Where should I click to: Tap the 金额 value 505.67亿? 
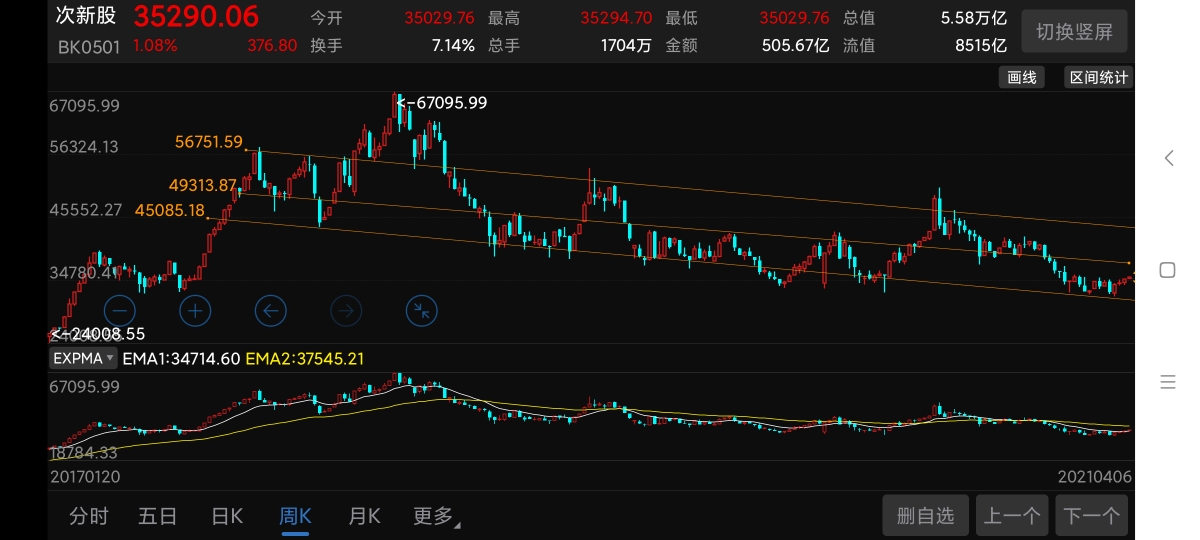[x=796, y=45]
